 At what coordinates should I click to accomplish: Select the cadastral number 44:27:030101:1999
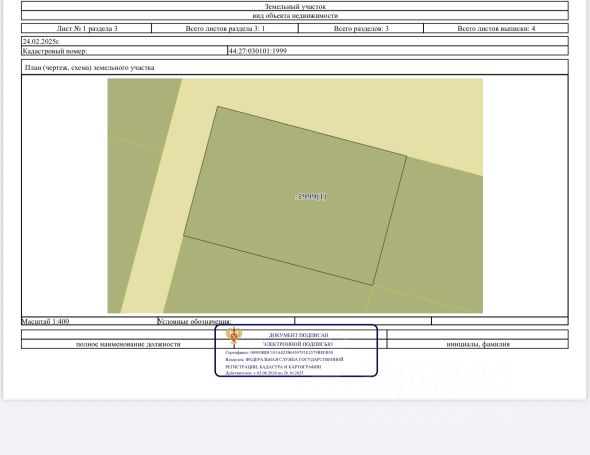coord(258,51)
